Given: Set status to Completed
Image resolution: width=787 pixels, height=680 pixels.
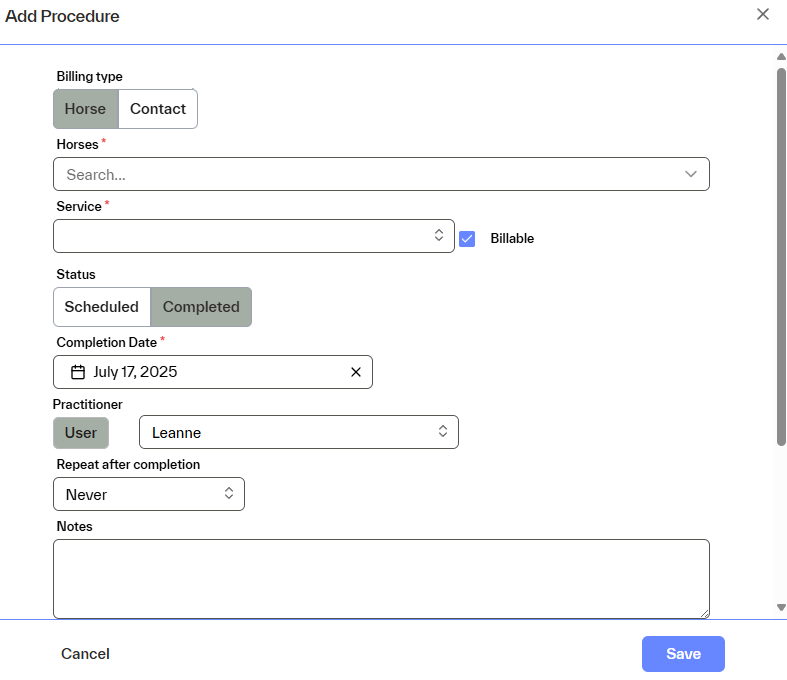Looking at the screenshot, I should click(x=201, y=307).
